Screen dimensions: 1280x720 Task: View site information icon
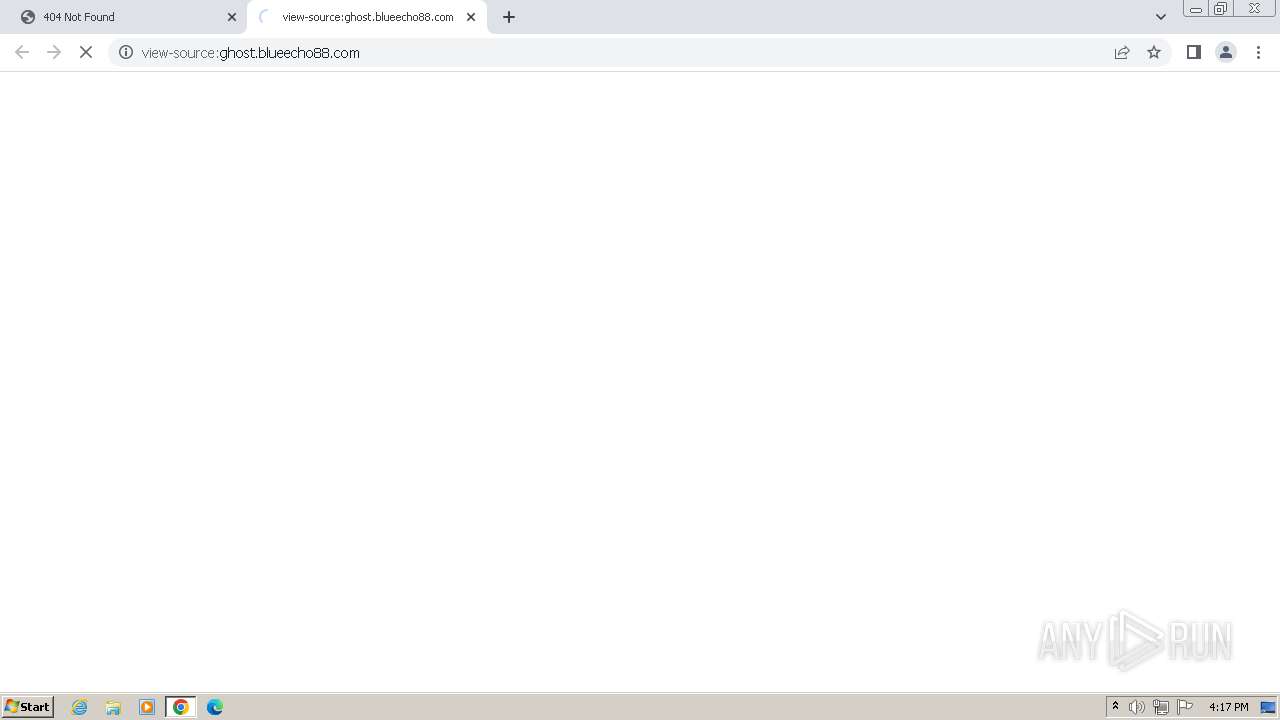(126, 52)
